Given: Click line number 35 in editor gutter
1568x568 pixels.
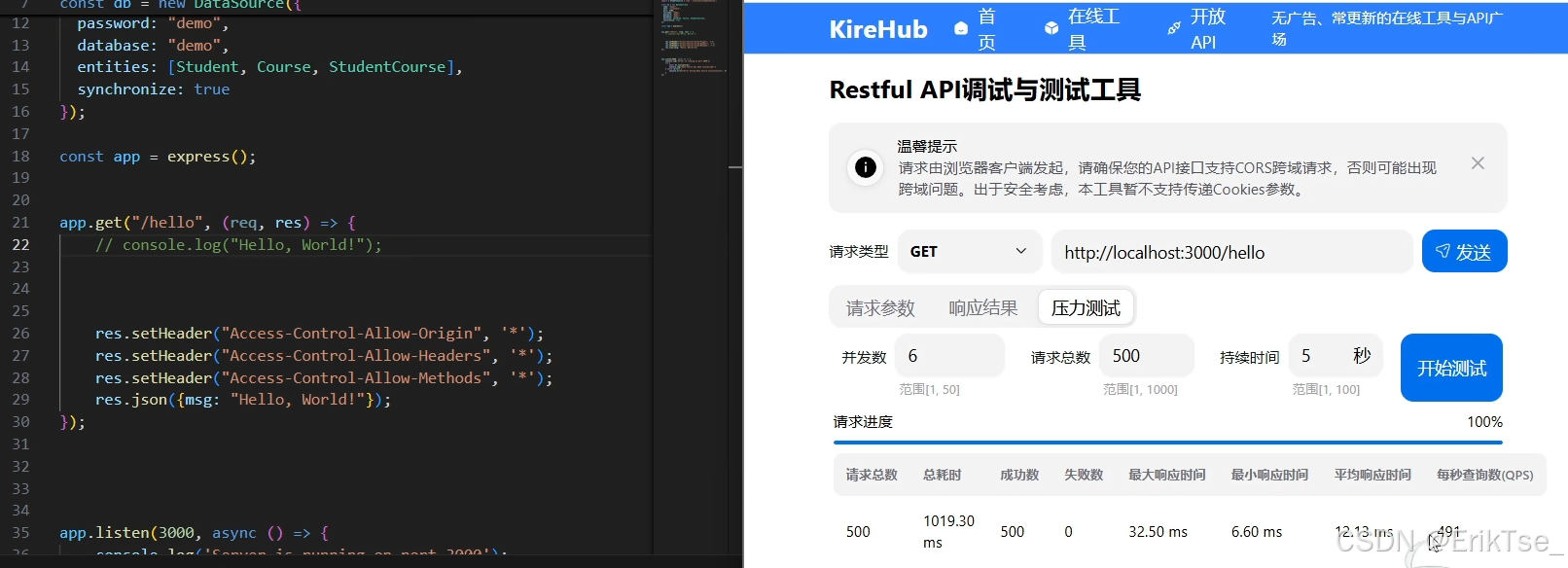Looking at the screenshot, I should 20,532.
